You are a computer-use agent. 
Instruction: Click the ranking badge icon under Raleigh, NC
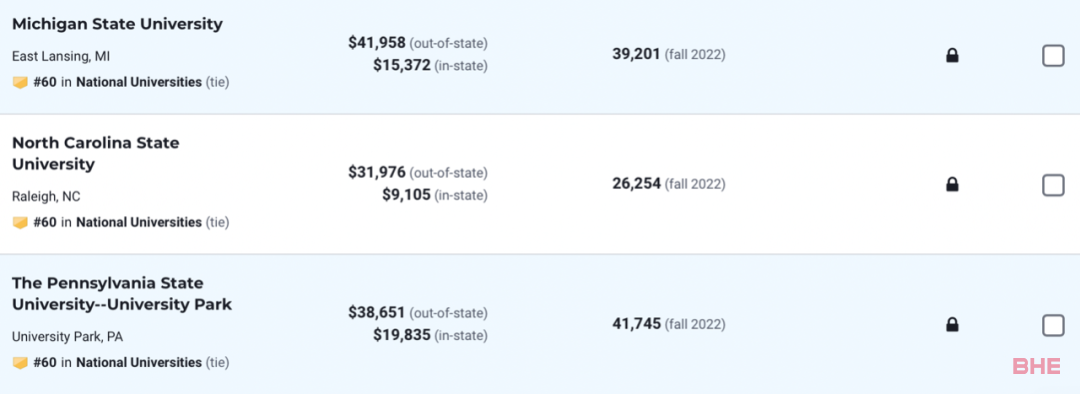pos(20,222)
